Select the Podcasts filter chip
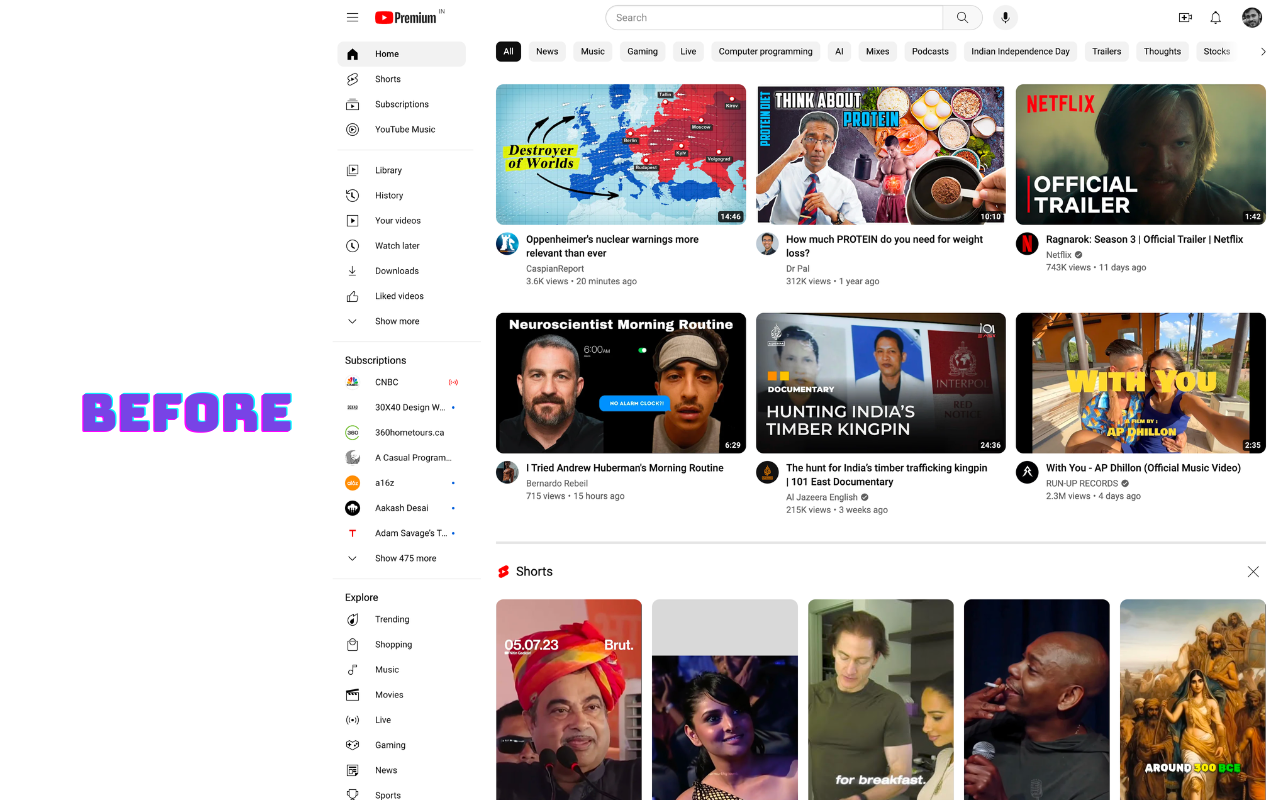This screenshot has height=800, width=1280. tap(930, 51)
